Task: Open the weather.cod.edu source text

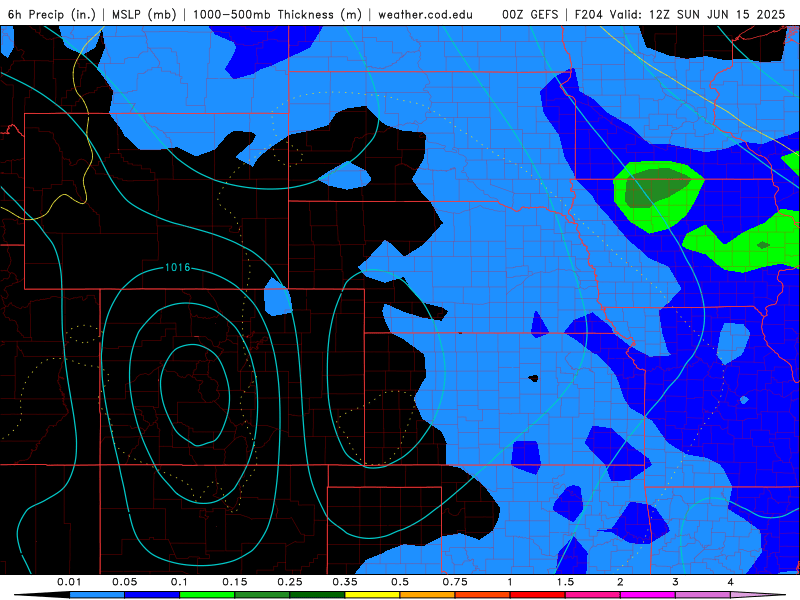Action: [x=425, y=14]
